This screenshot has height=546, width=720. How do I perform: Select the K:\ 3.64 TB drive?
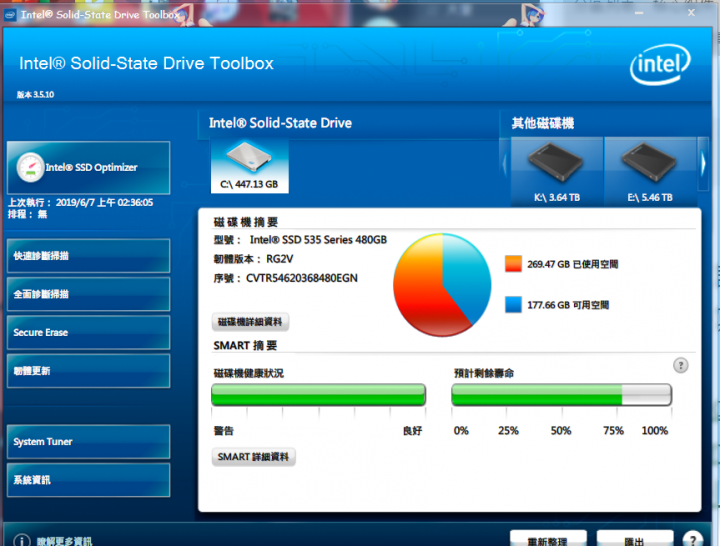tap(557, 171)
